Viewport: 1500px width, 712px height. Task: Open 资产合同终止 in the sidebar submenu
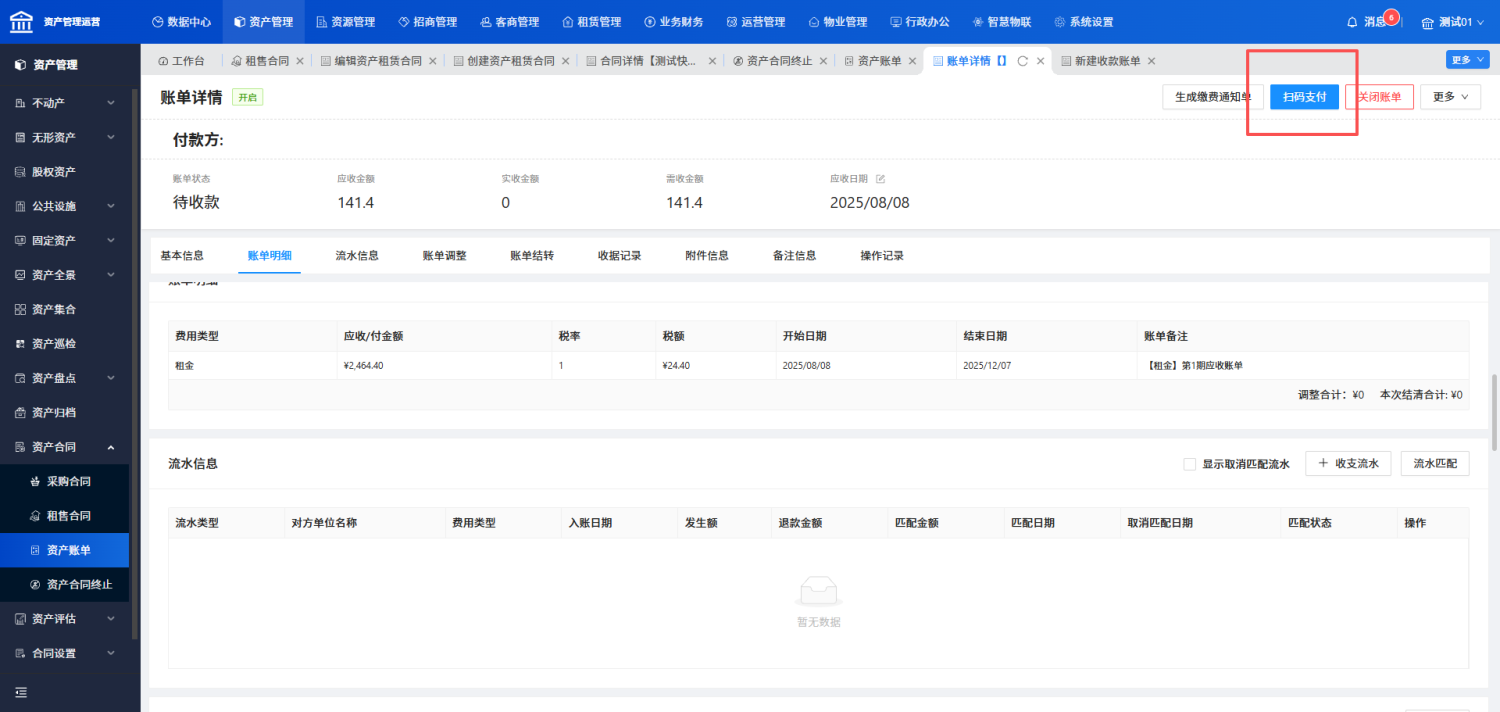65,584
